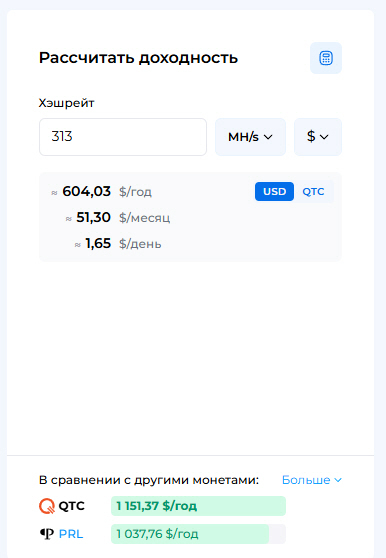The image size is (386, 558).
Task: Switch earnings display to QTC
Action: click(313, 191)
